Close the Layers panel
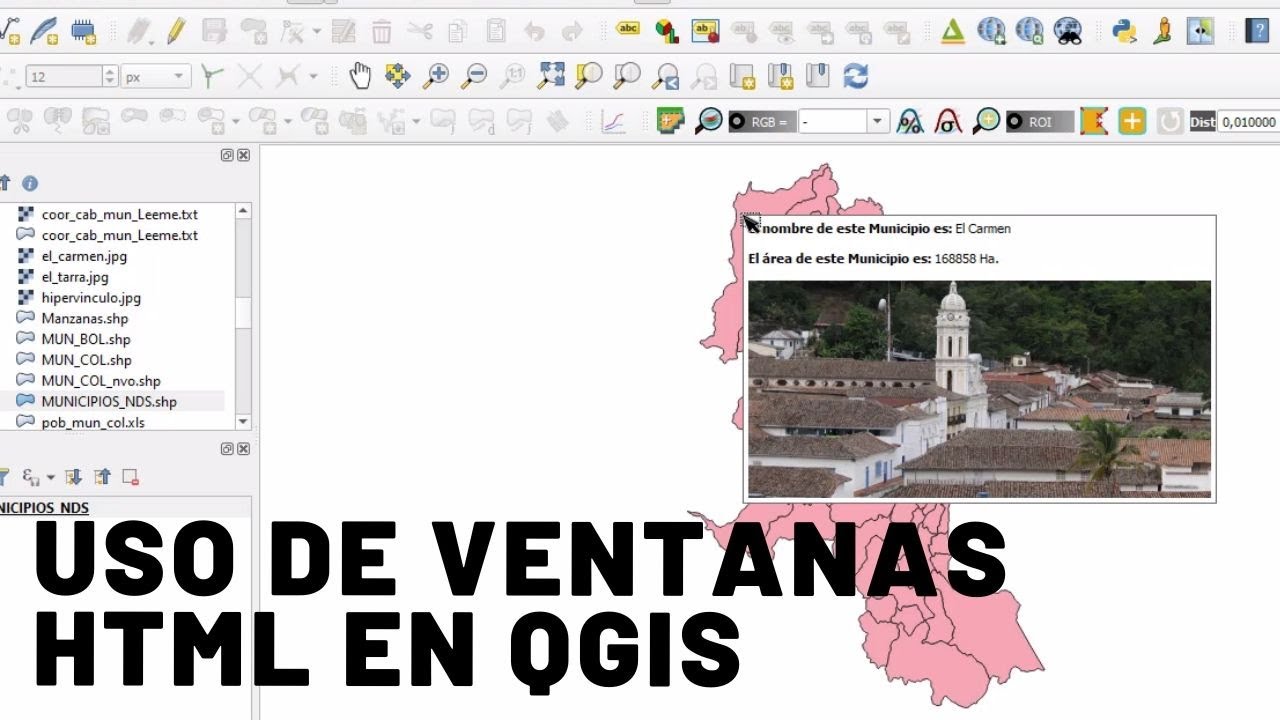This screenshot has width=1280, height=720. coord(243,449)
